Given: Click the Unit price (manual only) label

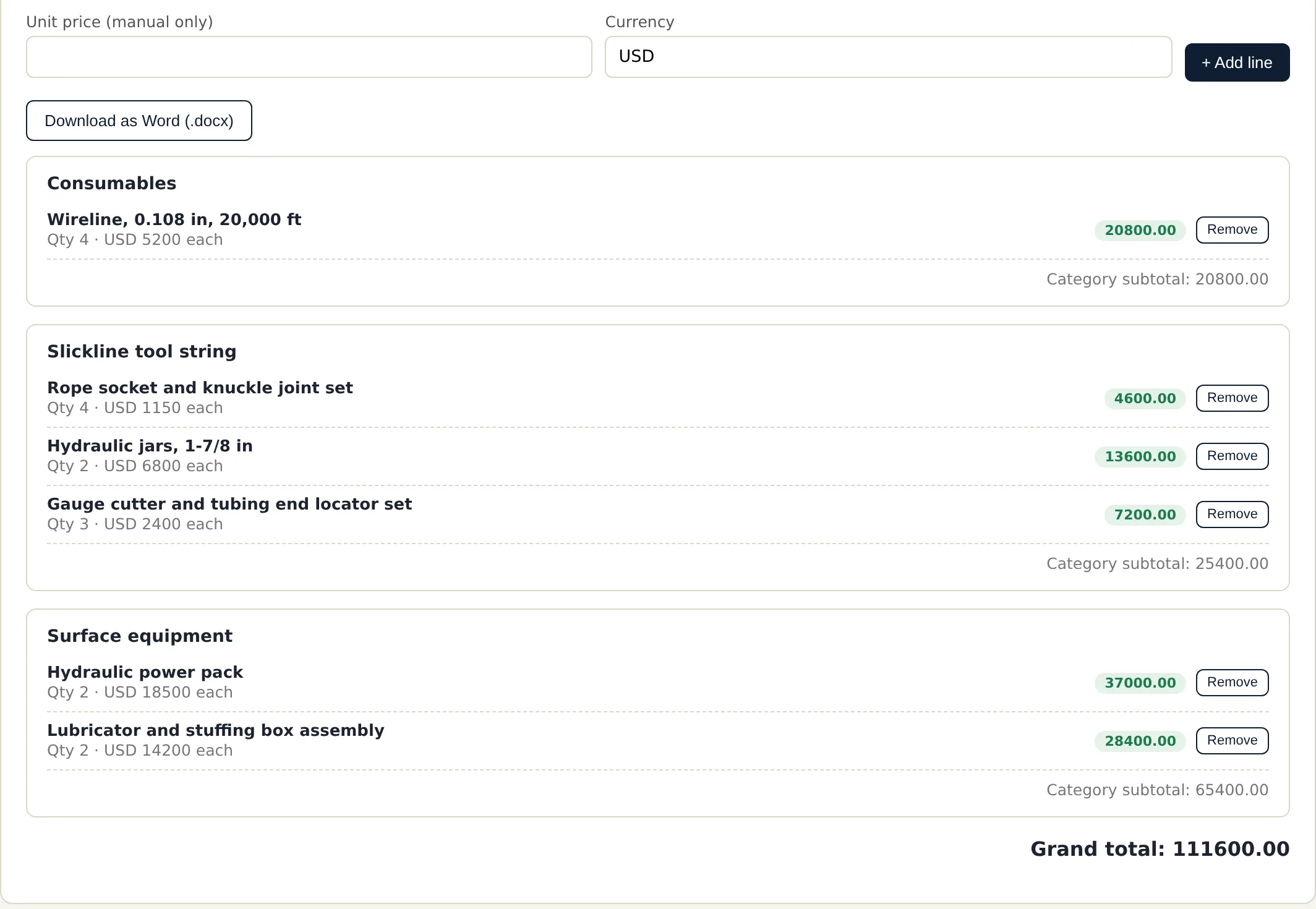Looking at the screenshot, I should (x=119, y=22).
